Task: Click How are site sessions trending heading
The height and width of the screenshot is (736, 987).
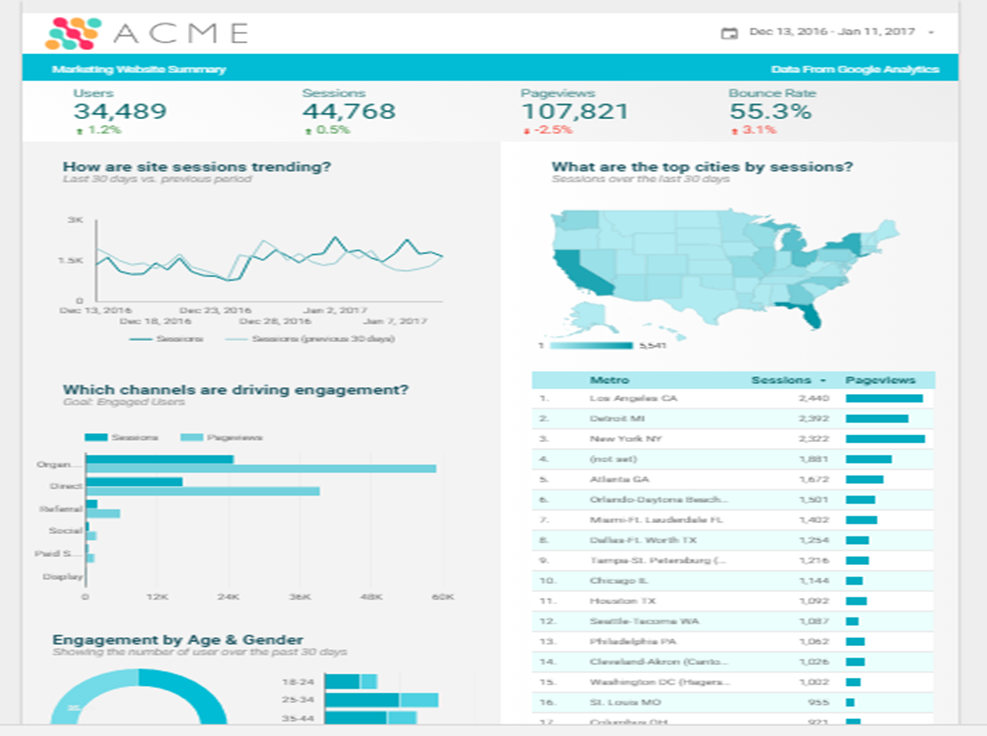Action: point(196,167)
